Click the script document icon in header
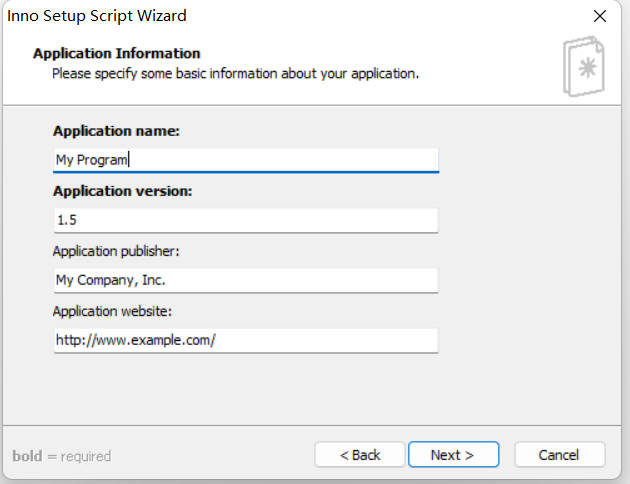 (x=584, y=66)
